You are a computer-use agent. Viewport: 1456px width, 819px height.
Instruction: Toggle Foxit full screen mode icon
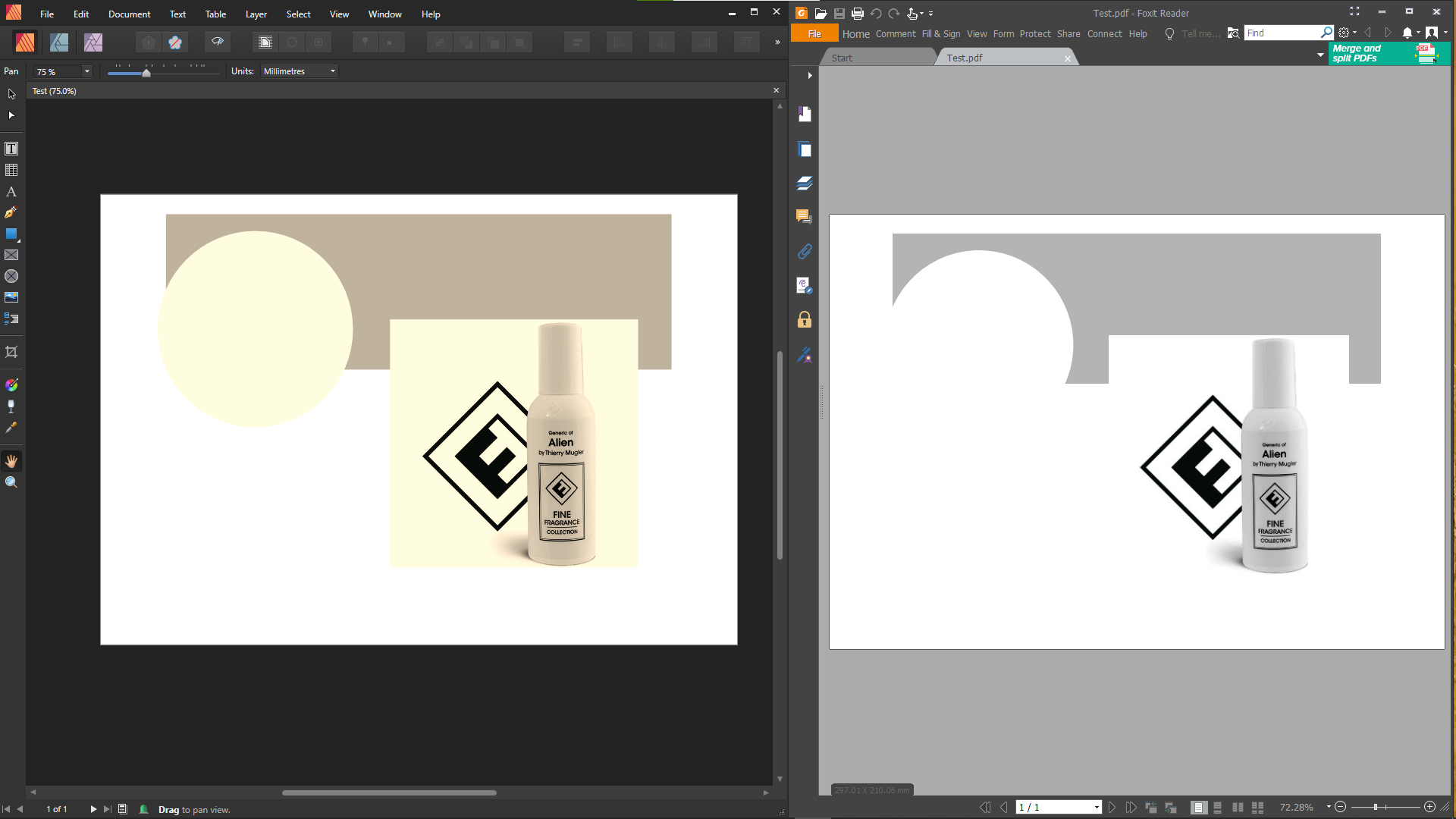(1354, 11)
